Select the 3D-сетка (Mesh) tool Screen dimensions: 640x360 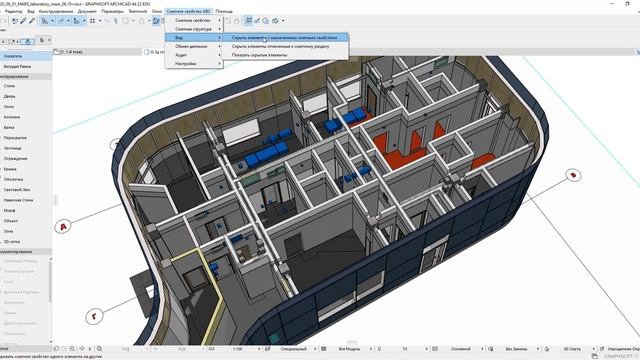click(11, 242)
